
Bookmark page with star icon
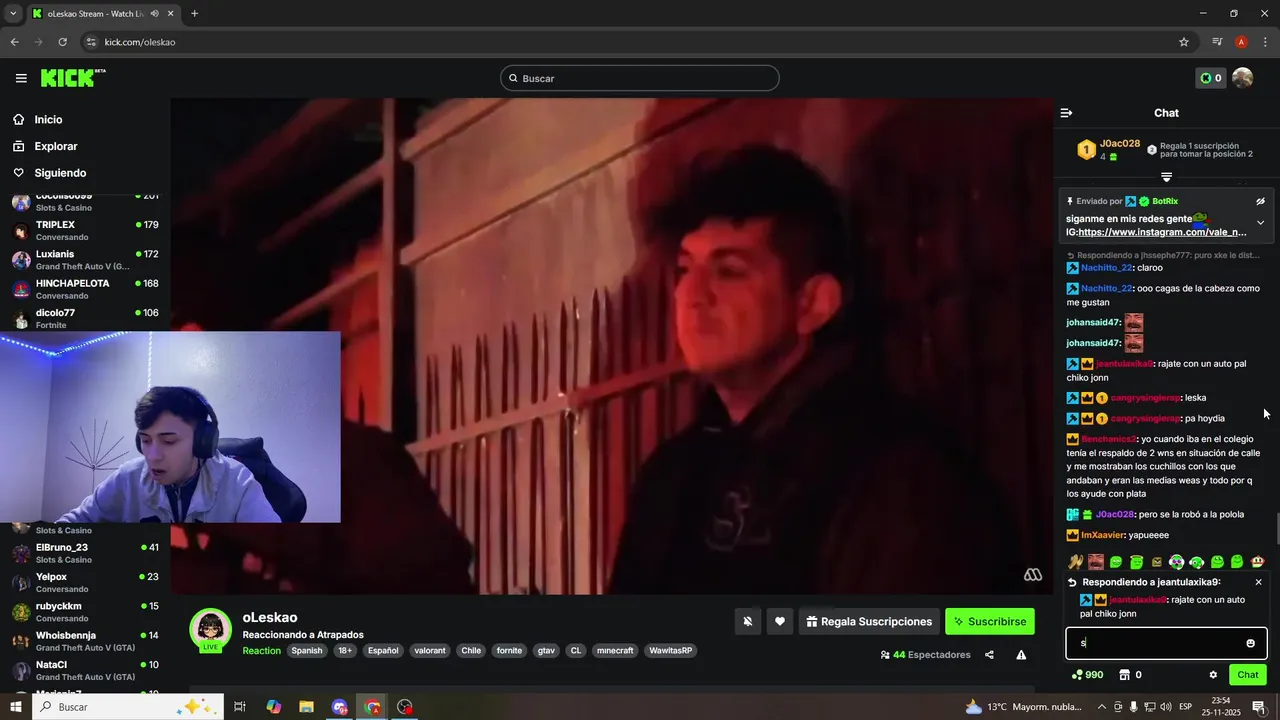click(x=1184, y=42)
